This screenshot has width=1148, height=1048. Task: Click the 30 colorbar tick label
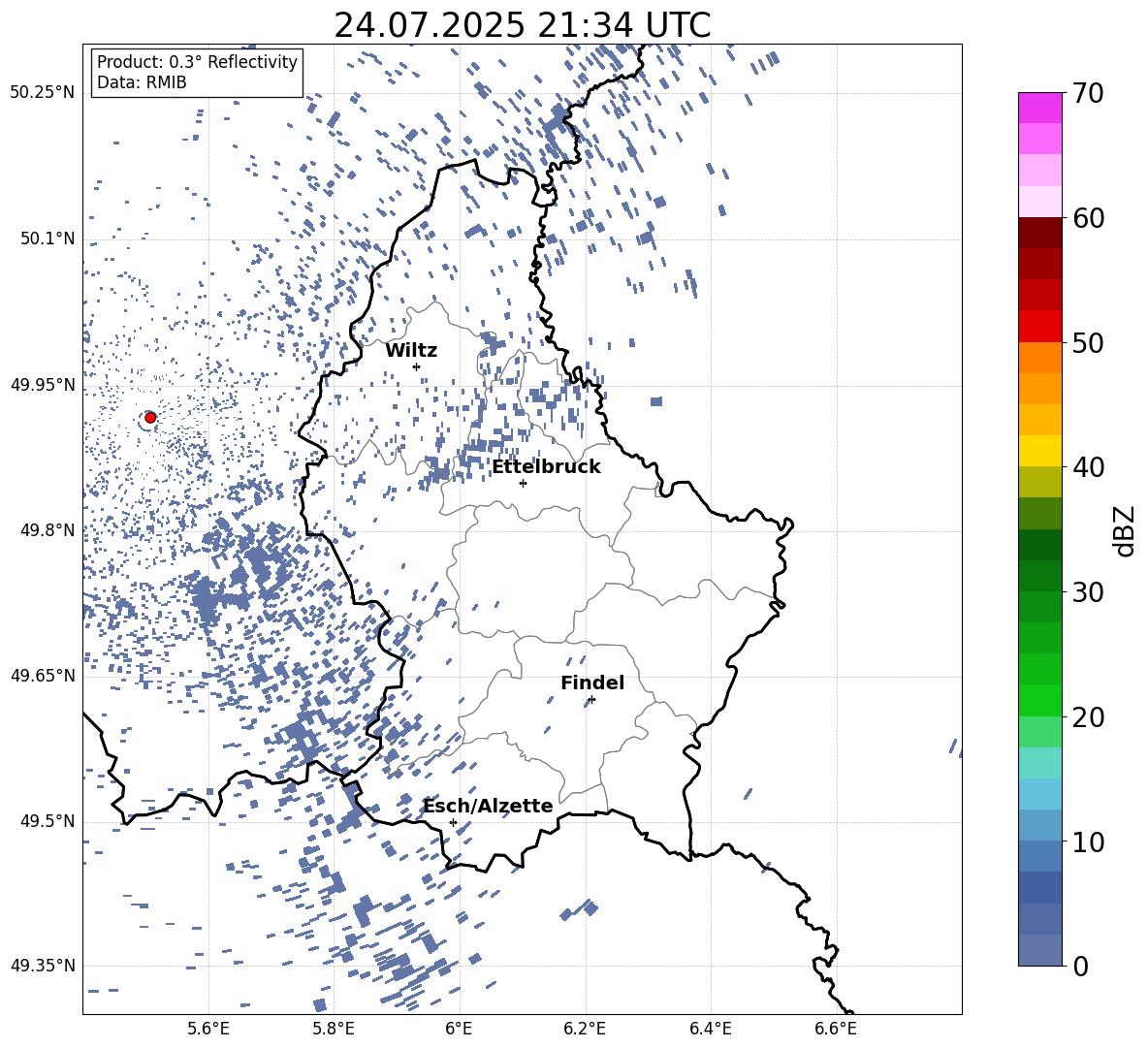click(1089, 592)
